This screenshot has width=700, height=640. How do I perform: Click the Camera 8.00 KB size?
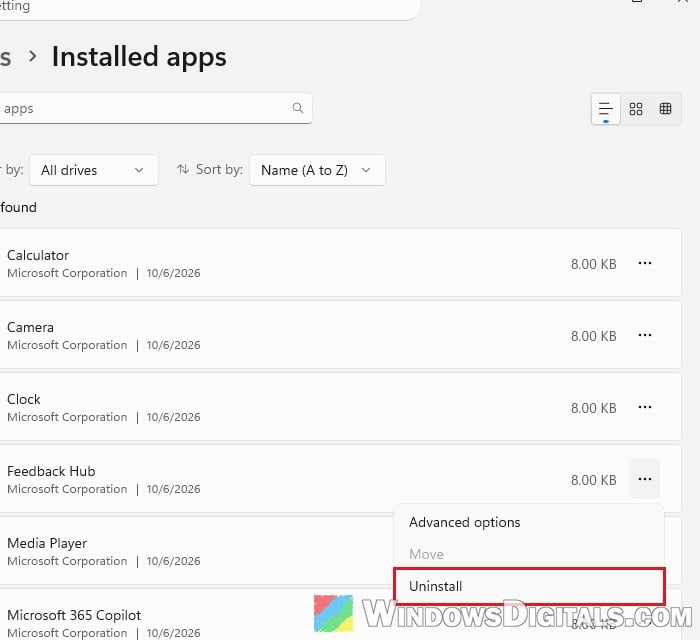point(593,336)
